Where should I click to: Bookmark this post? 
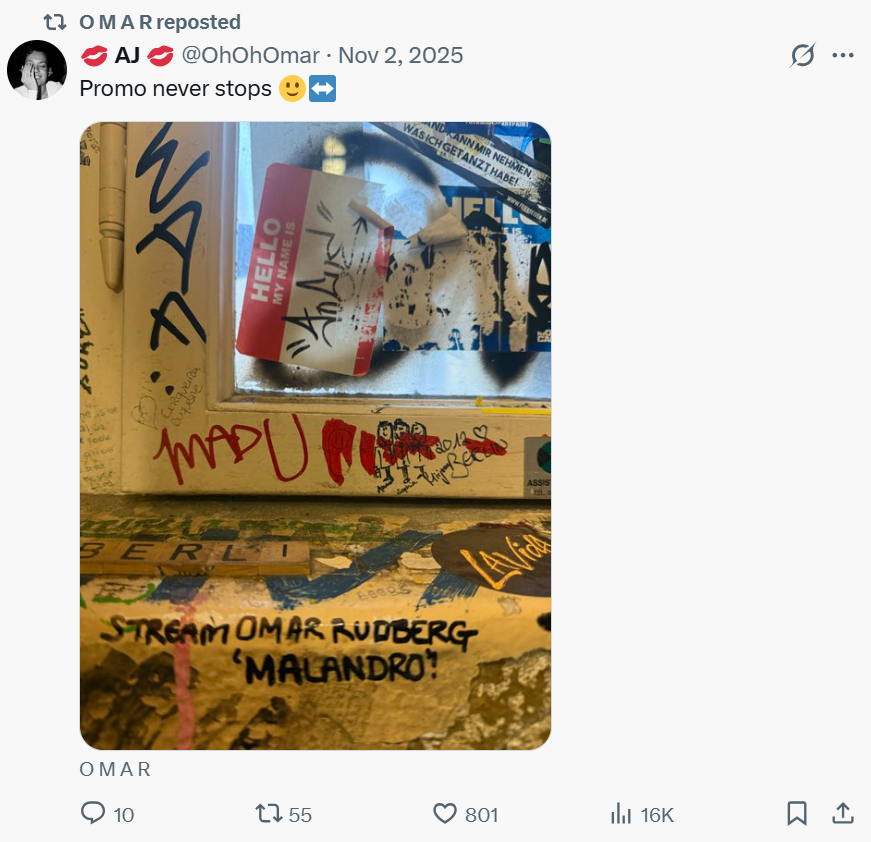pyautogui.click(x=797, y=814)
